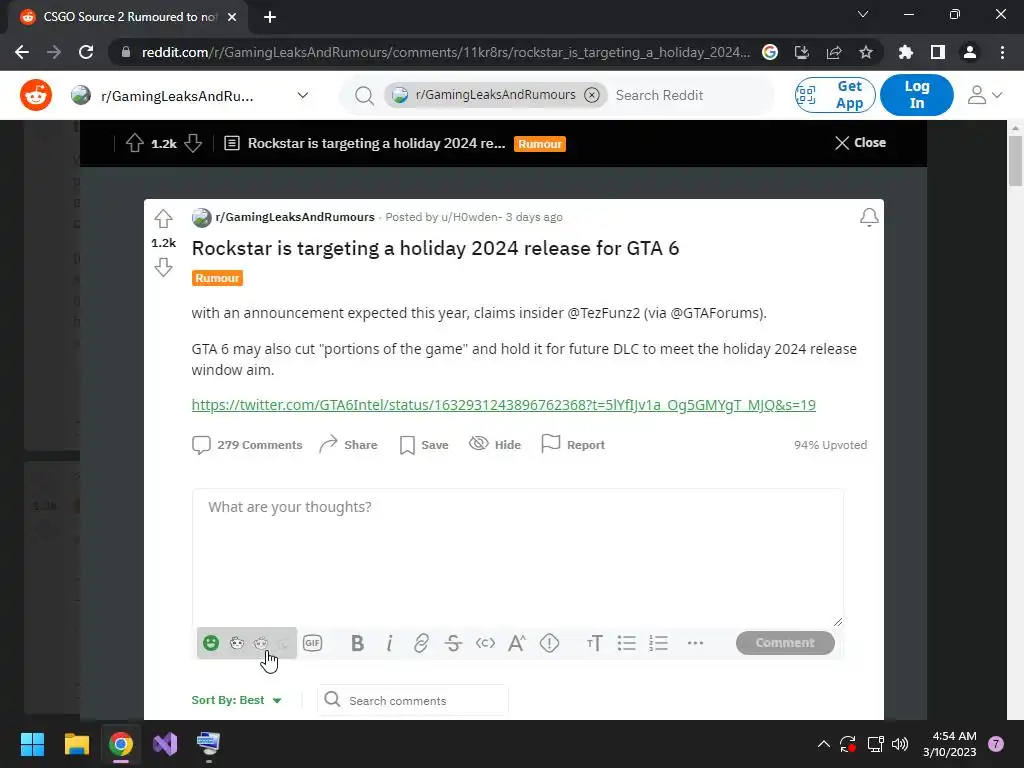The image size is (1024, 768).
Task: Open Chrome extensions puzzle icon
Action: click(906, 52)
